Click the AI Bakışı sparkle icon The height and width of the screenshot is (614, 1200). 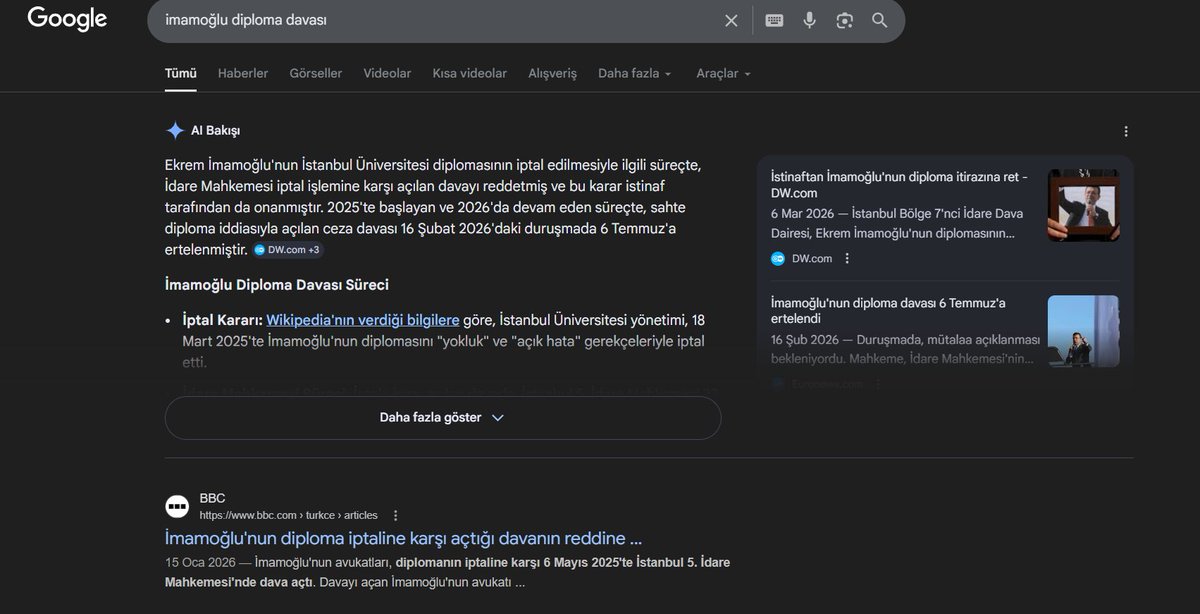175,130
